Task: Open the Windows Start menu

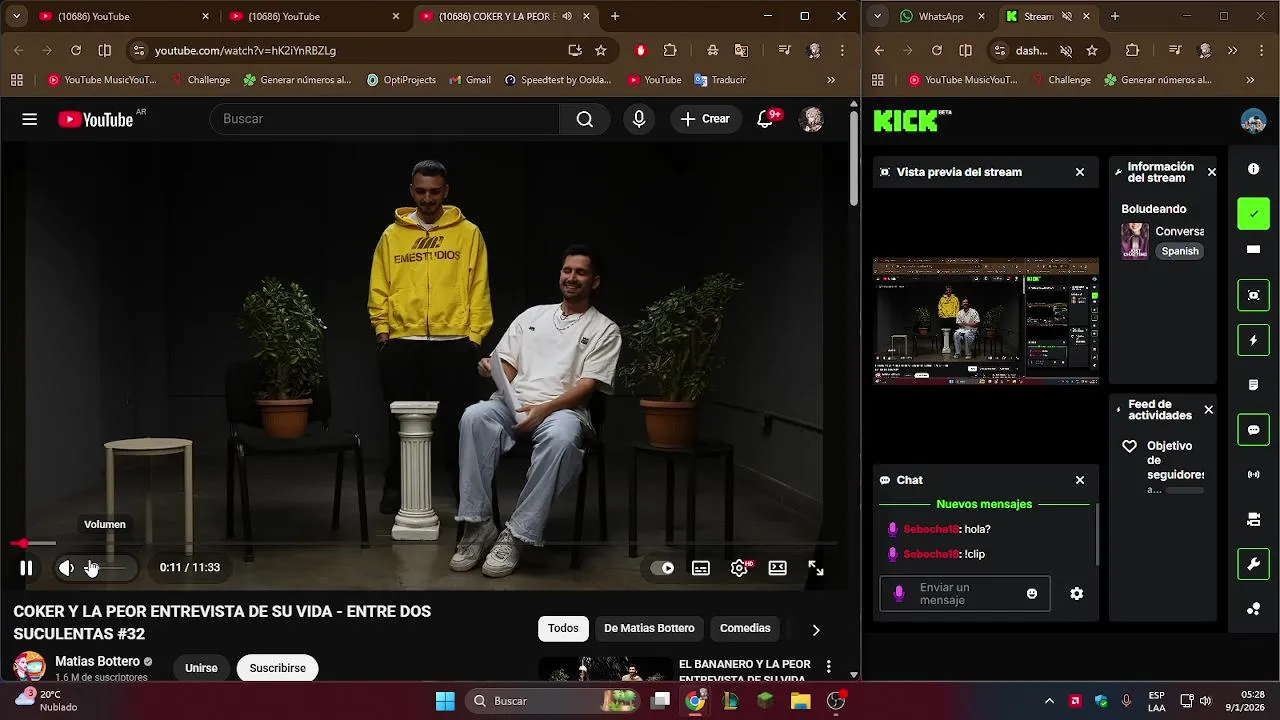Action: [x=446, y=701]
